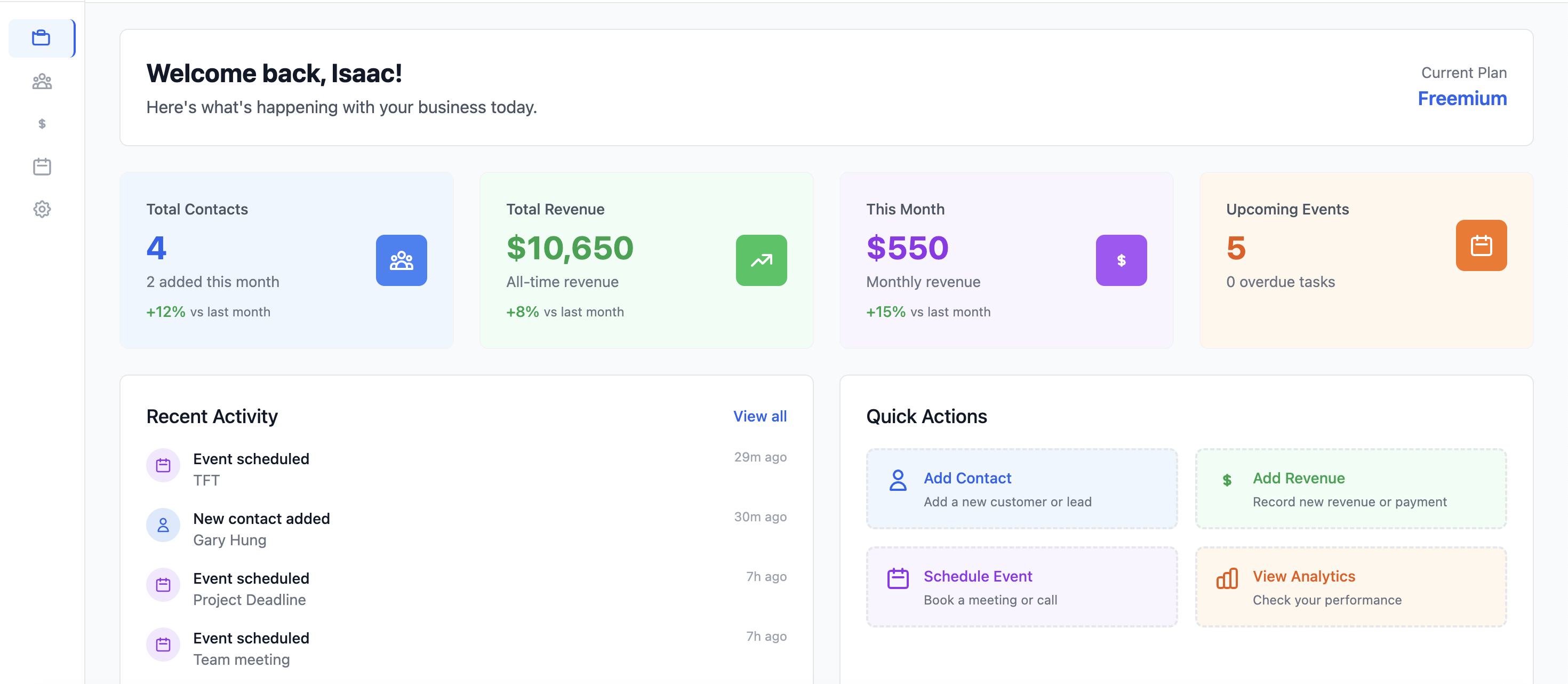1568x684 pixels.
Task: Select the Dashboard briefcase icon in sidebar
Action: click(x=41, y=38)
